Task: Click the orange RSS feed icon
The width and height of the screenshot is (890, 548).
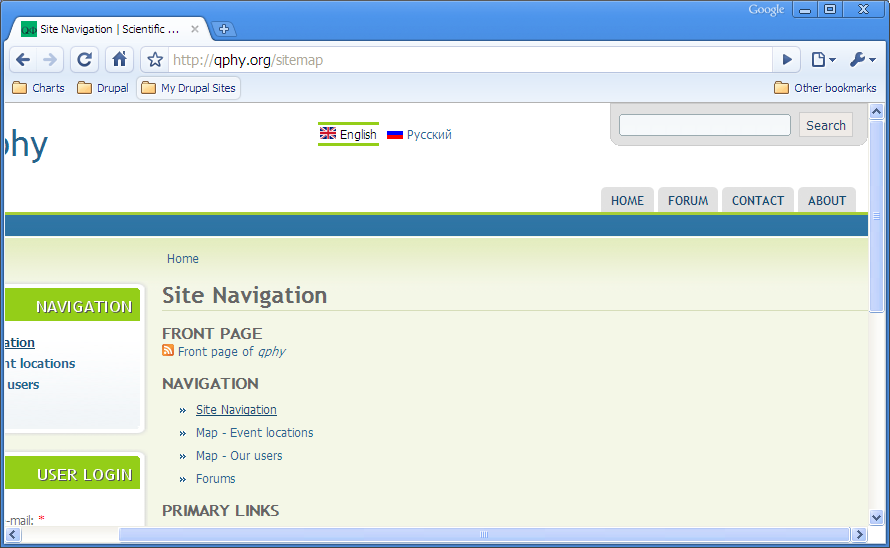Action: 168,350
